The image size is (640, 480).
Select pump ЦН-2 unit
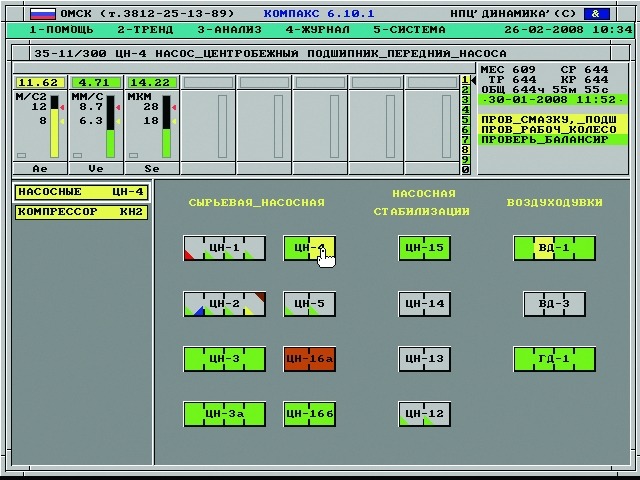224,304
